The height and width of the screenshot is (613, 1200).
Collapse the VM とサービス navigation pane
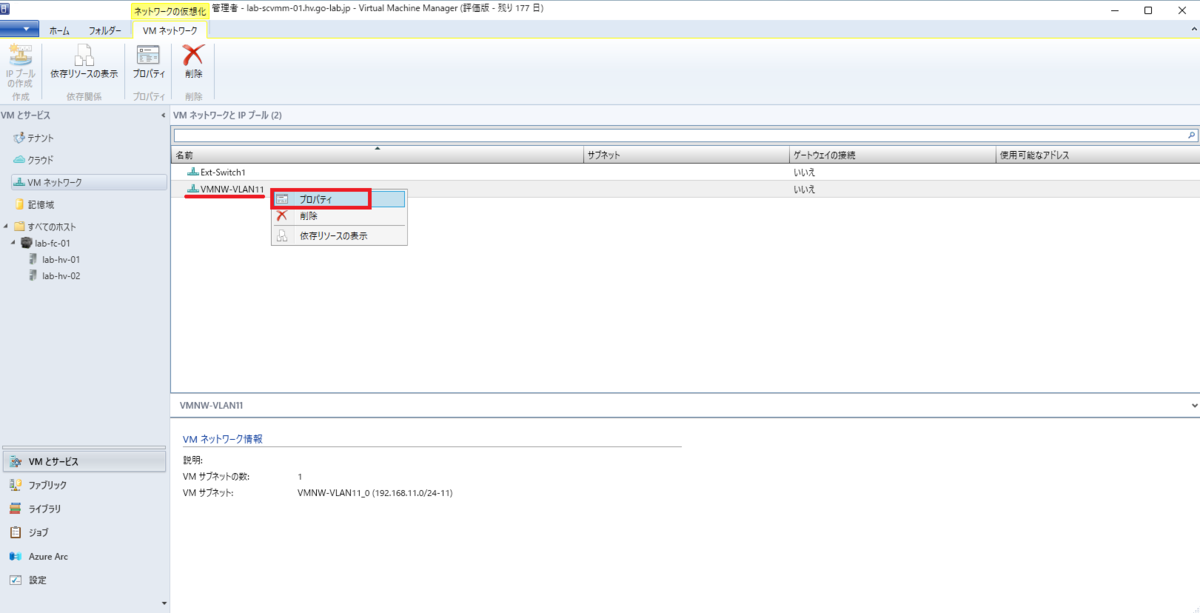coord(163,116)
